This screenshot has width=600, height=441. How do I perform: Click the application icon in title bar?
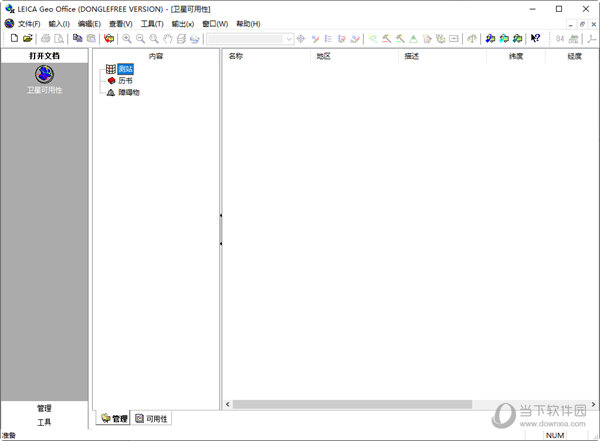(x=10, y=8)
